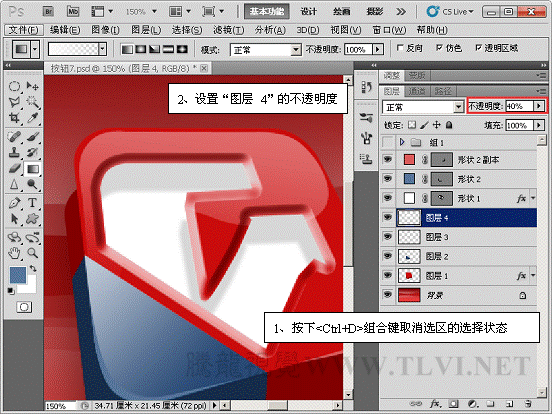The image size is (552, 414).
Task: Toggle Quick Mask mode button
Action: tap(24, 307)
